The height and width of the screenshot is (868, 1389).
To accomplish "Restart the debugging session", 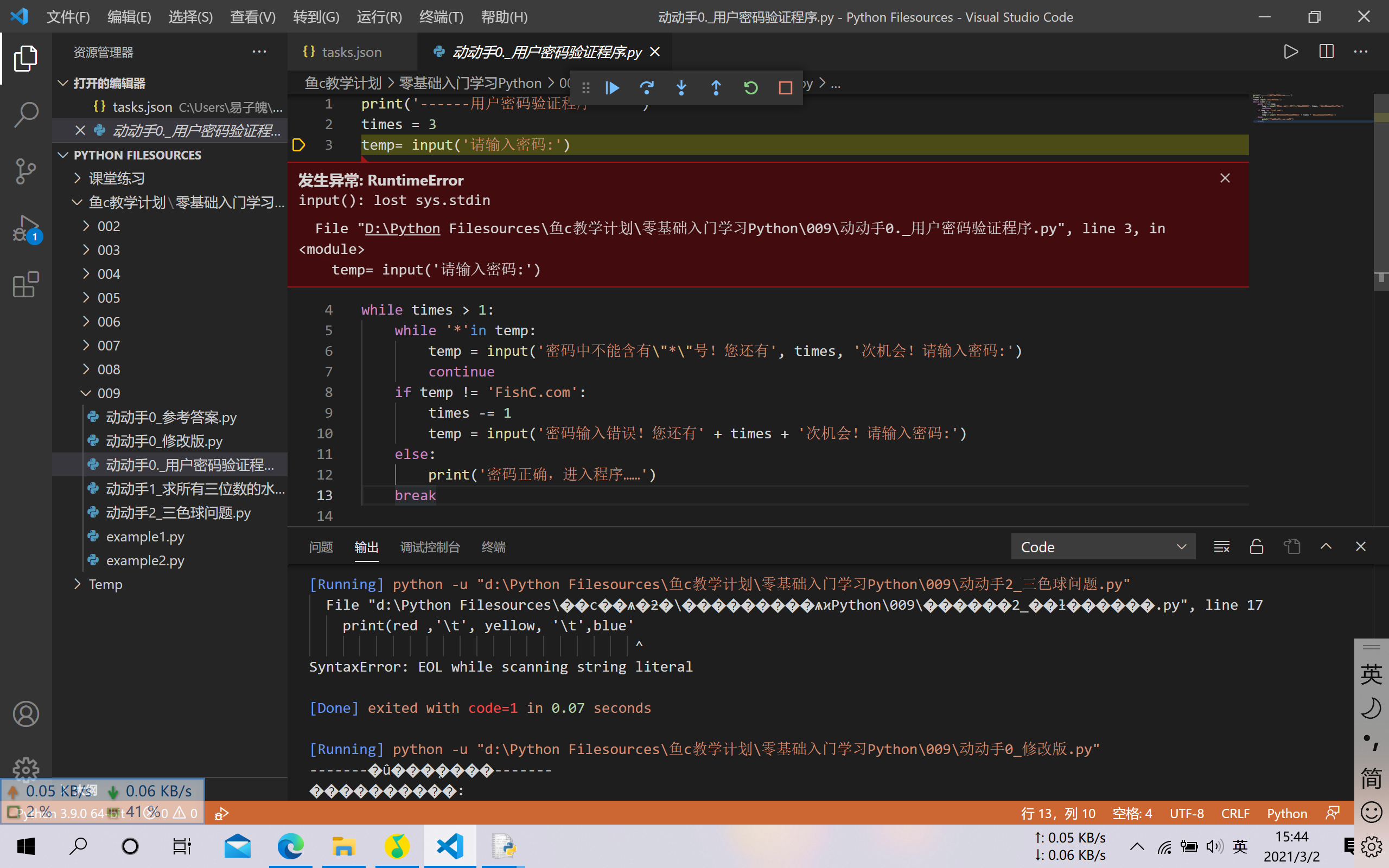I will point(751,88).
